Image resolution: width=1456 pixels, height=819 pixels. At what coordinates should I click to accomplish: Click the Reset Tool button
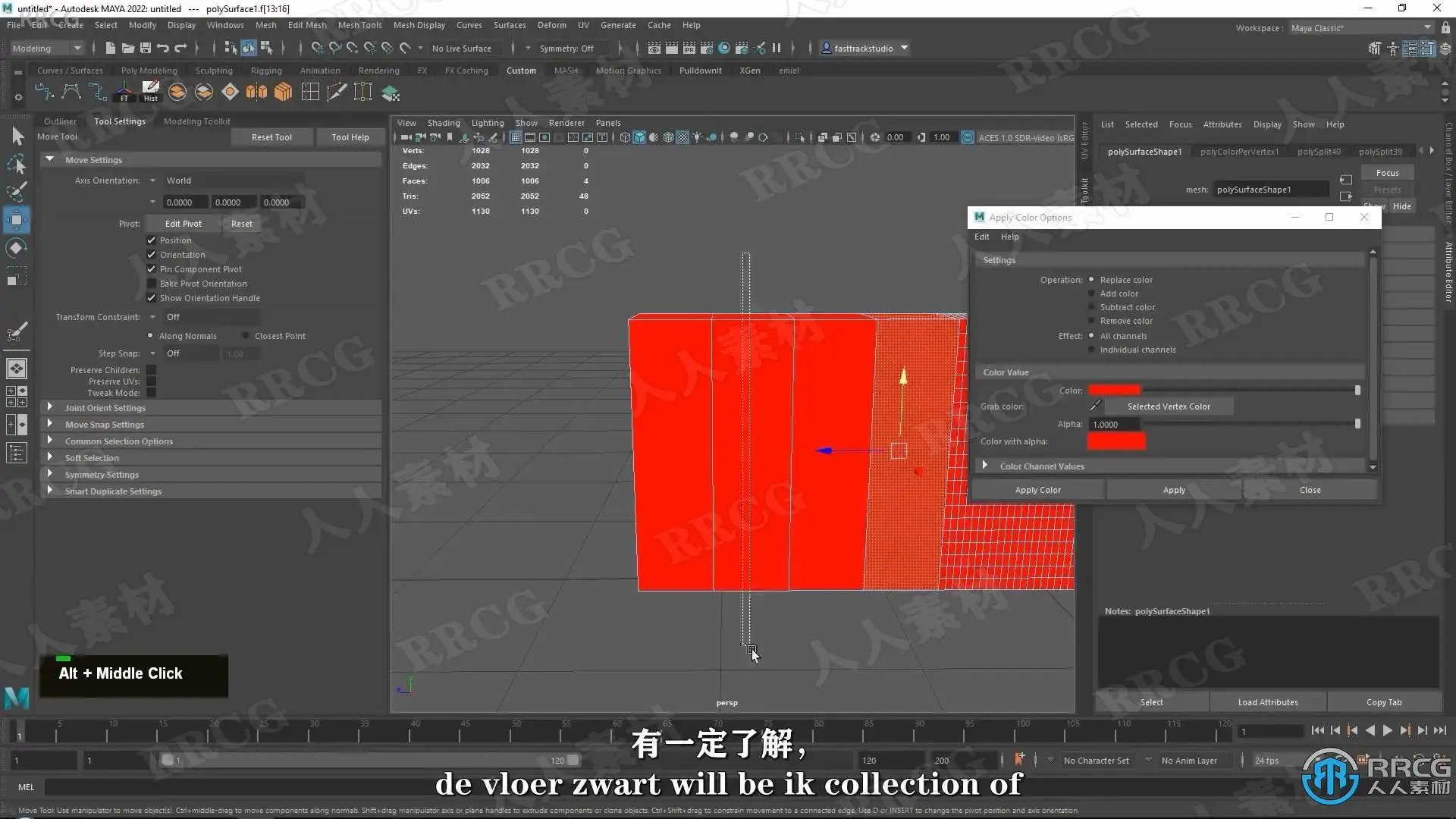[271, 137]
